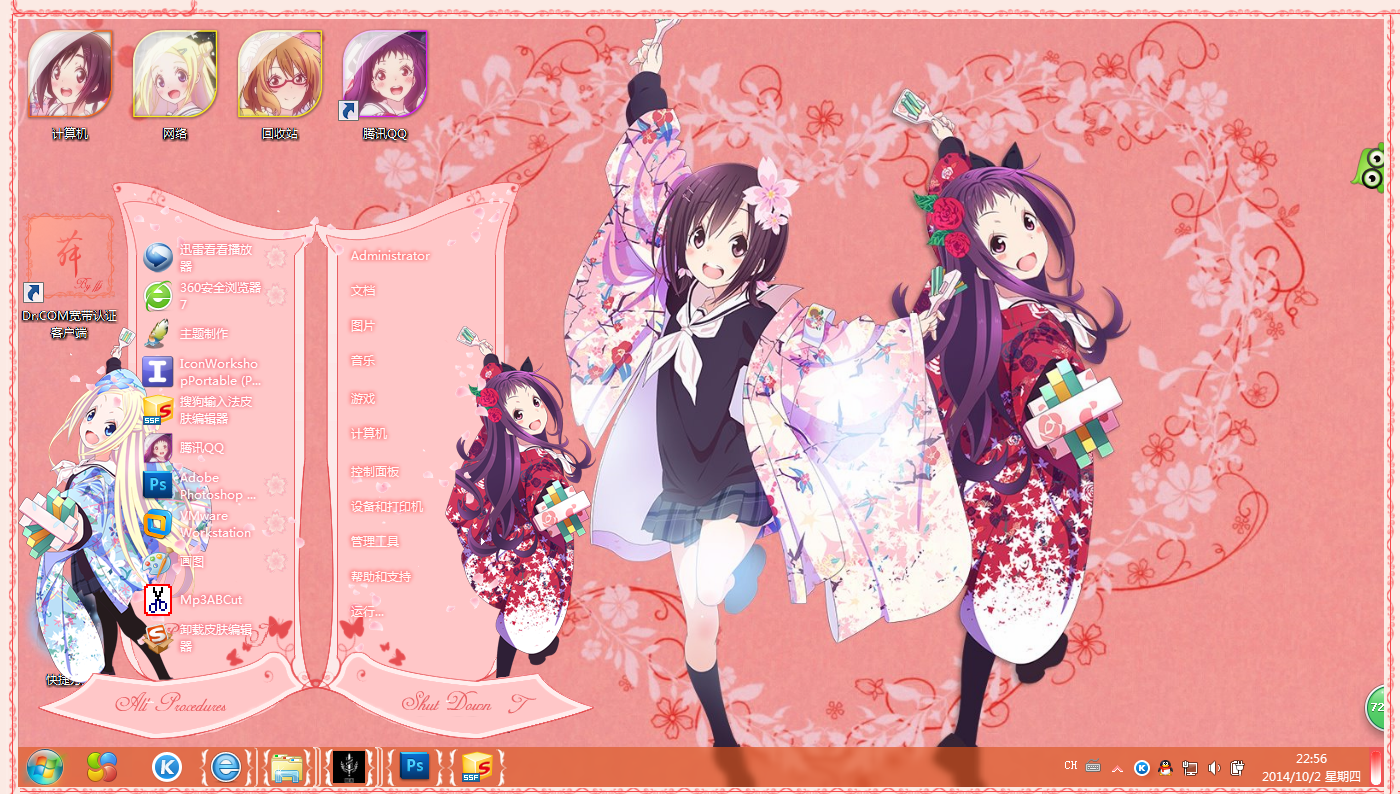
Task: Select the Dr.COM宽带认证客户端 desktop shortcut
Action: pos(69,278)
